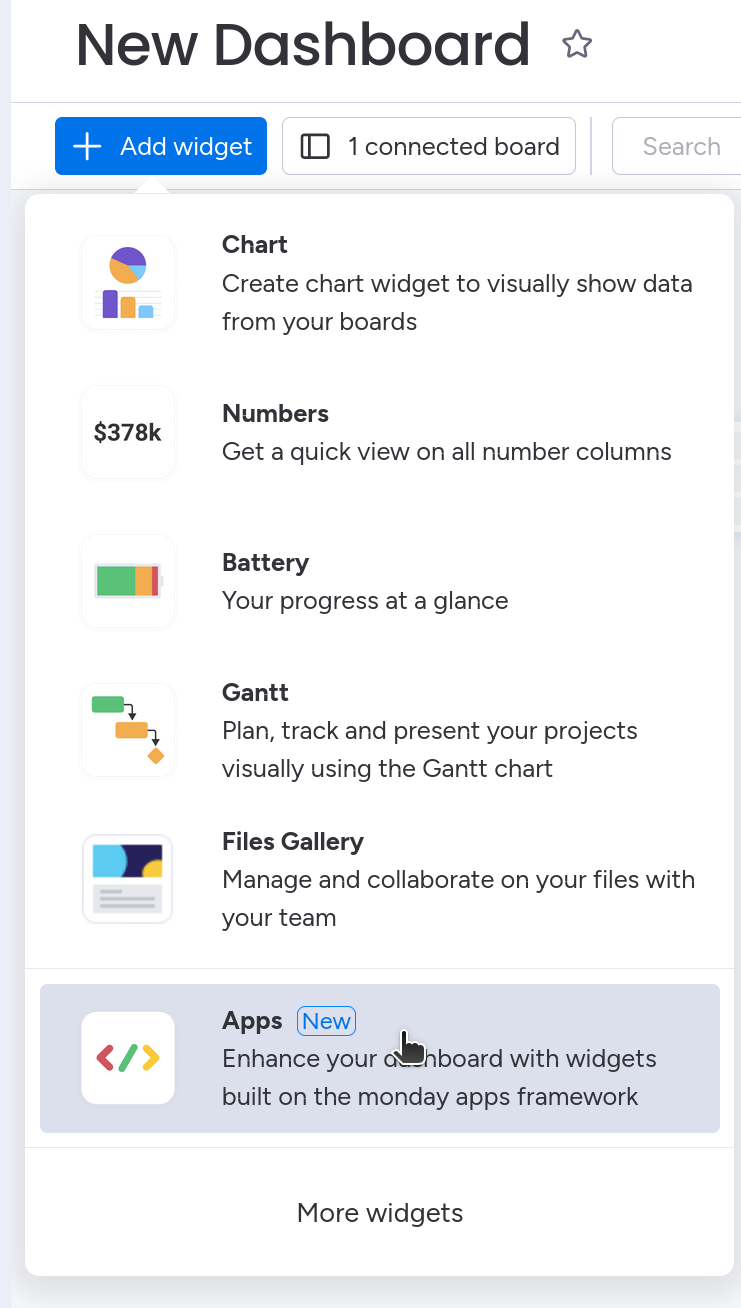
Task: Click the Battery widget progress icon
Action: pos(128,581)
